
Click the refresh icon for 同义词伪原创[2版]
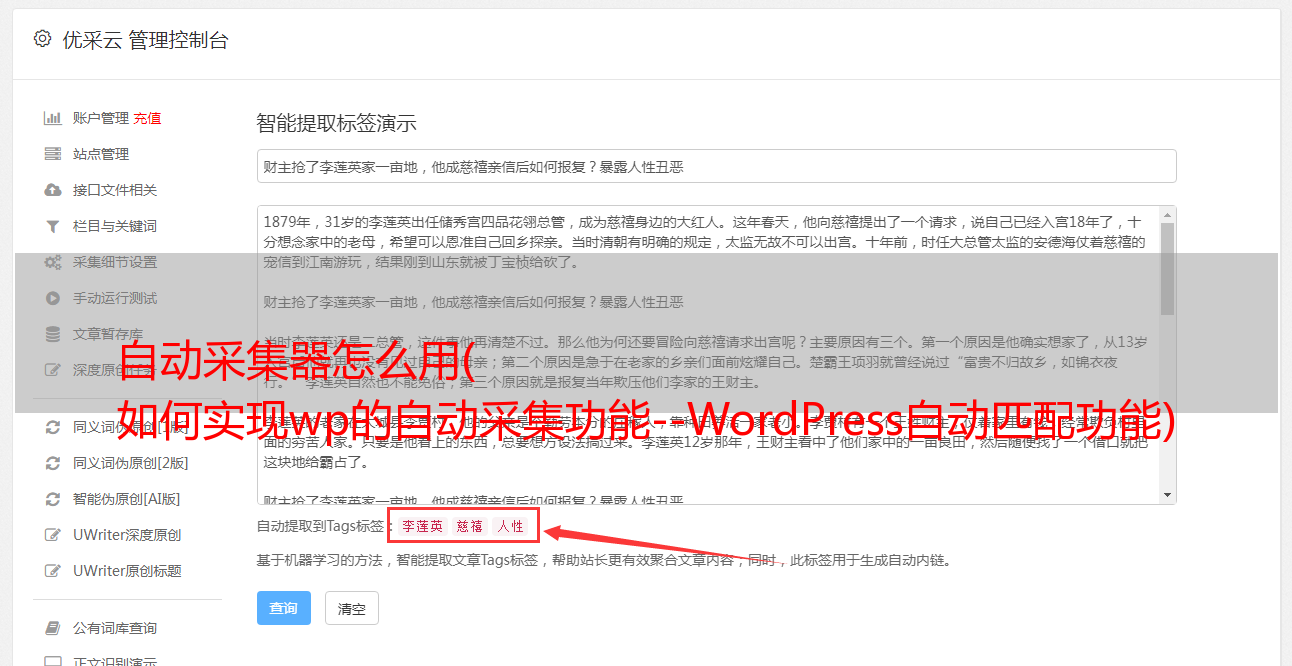click(x=53, y=463)
